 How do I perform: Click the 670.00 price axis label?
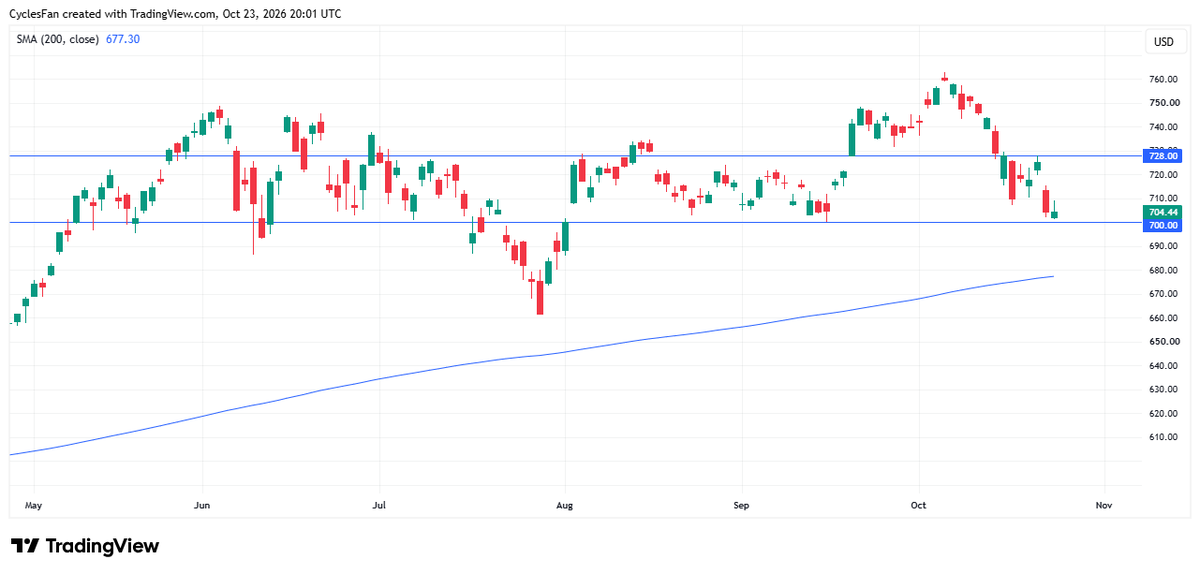(1162, 294)
